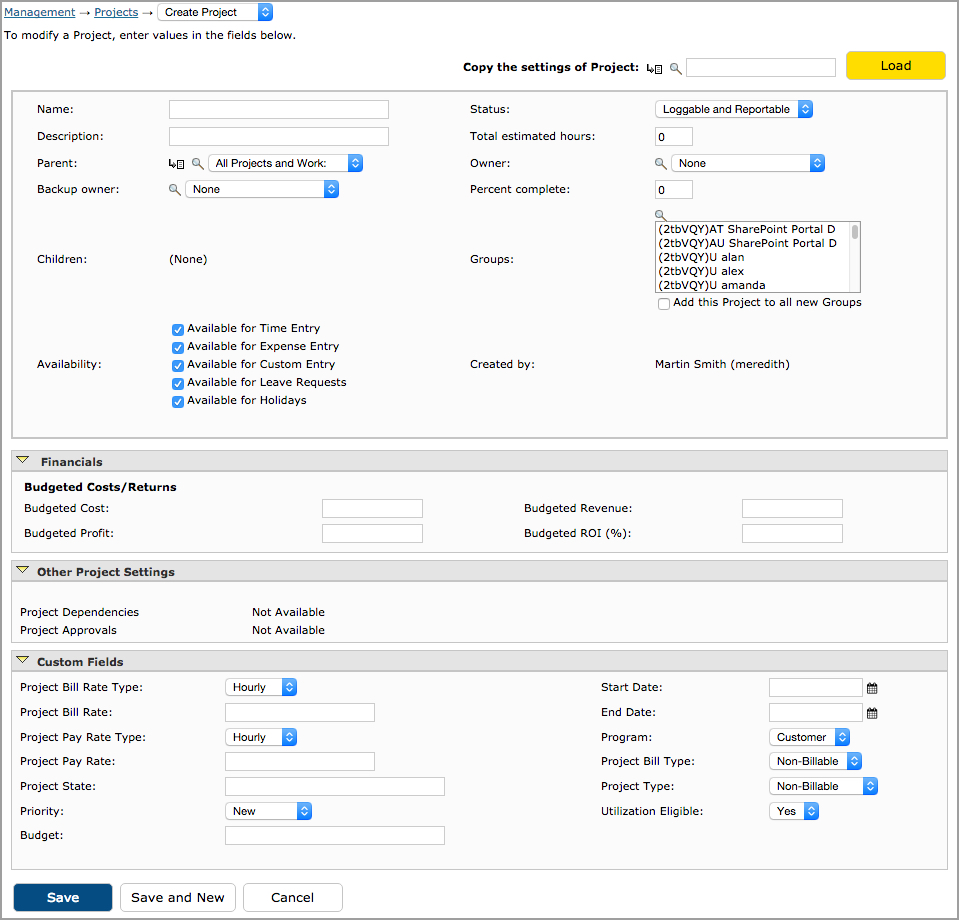The height and width of the screenshot is (920, 959).
Task: Go to Management breadcrumb link
Action: 40,12
